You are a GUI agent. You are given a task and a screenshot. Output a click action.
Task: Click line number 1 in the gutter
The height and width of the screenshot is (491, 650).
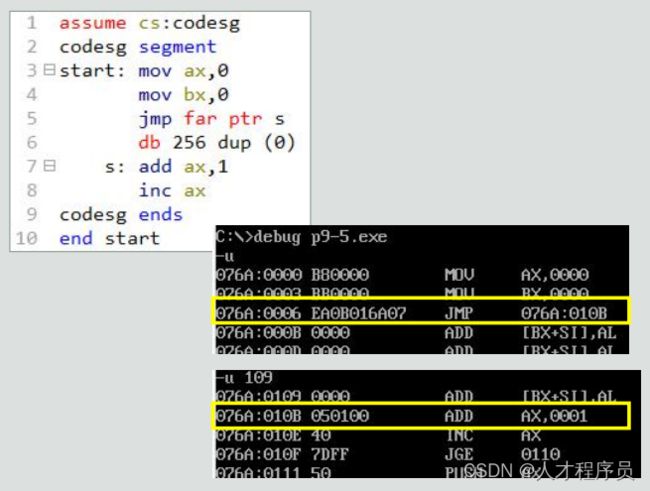coord(32,23)
